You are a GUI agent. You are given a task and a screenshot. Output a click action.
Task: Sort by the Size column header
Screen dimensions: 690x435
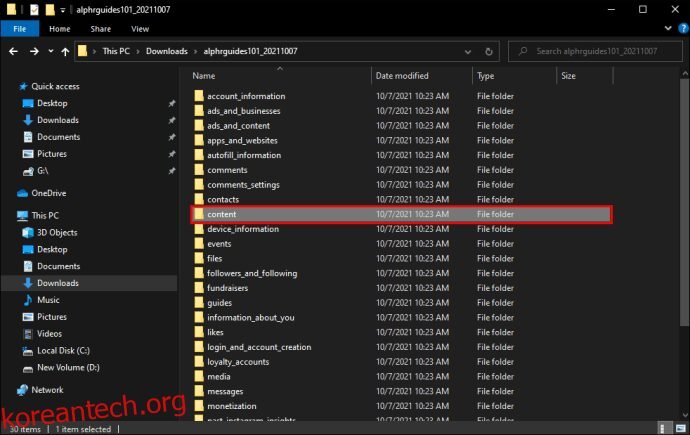[x=568, y=76]
